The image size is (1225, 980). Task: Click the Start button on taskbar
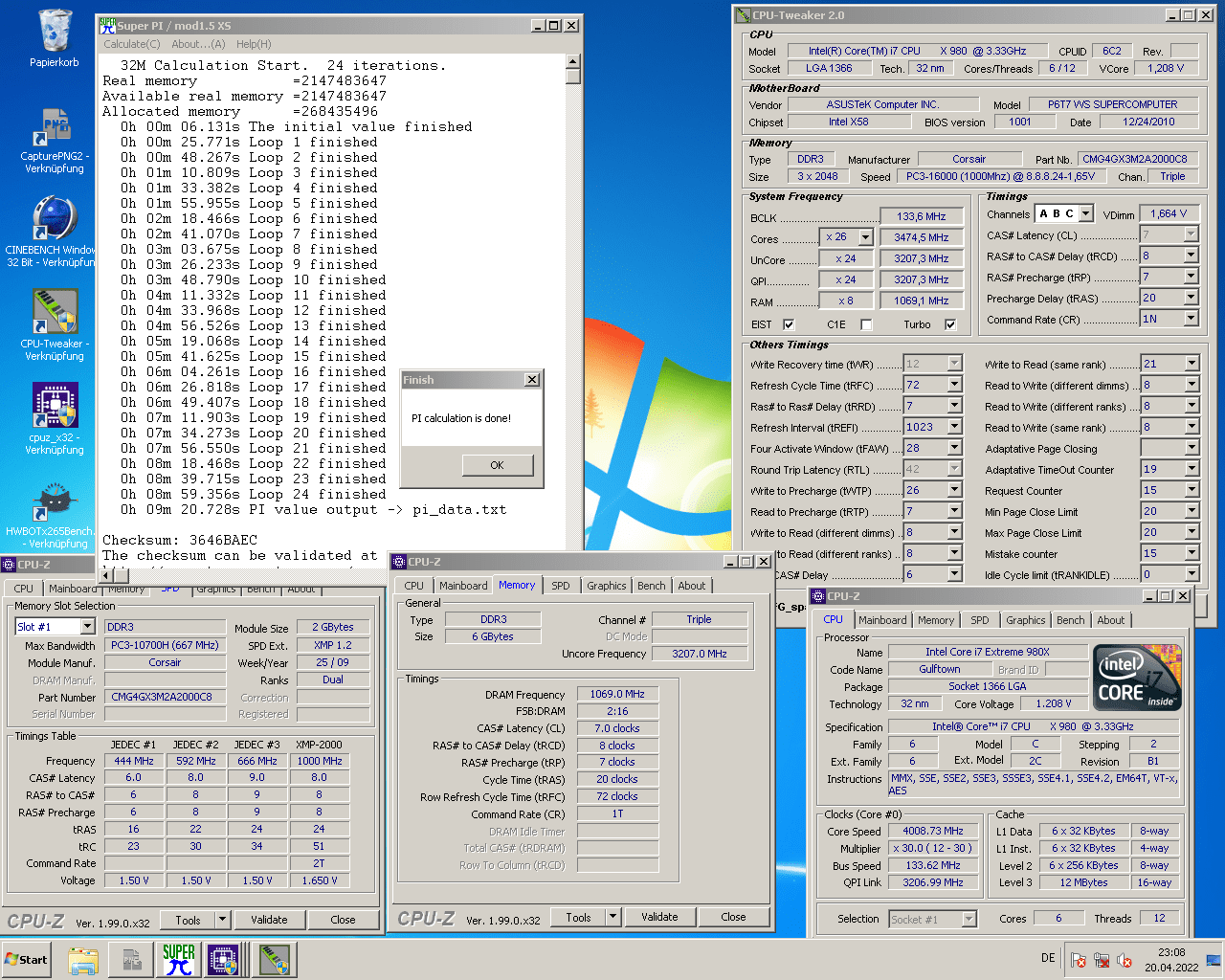click(27, 959)
